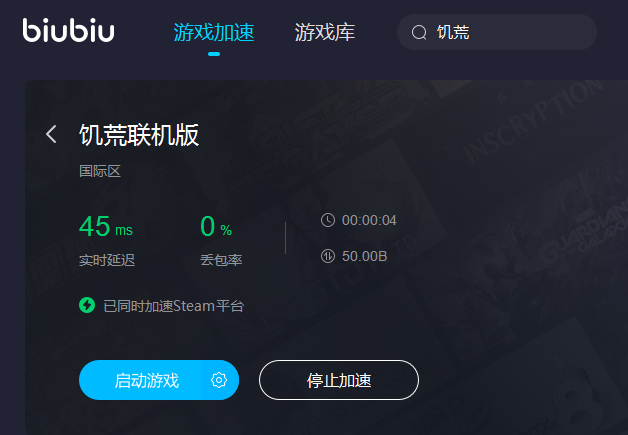Click the search magnifier icon
The width and height of the screenshot is (628, 435).
tap(419, 32)
